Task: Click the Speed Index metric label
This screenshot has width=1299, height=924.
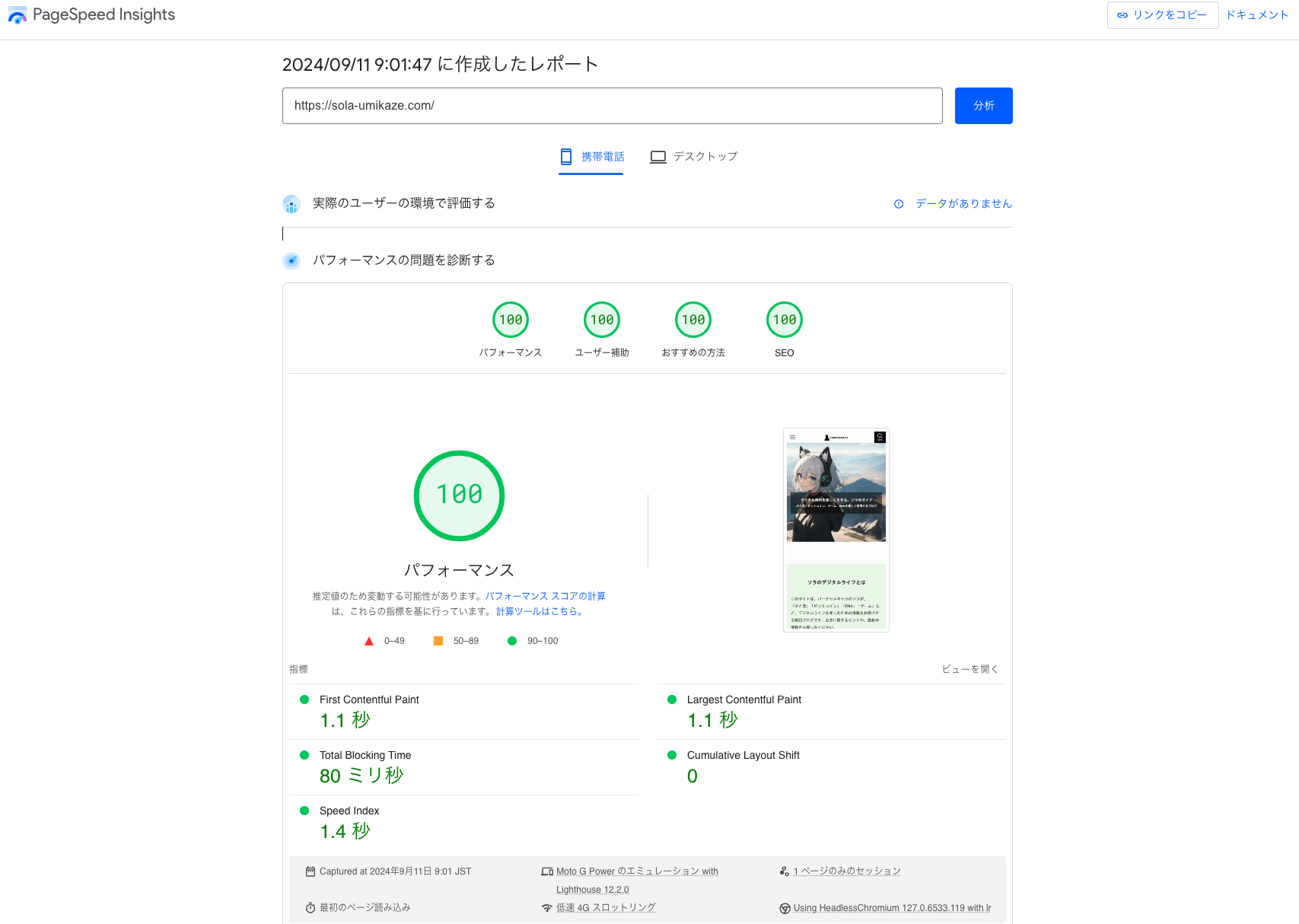Action: coord(349,811)
